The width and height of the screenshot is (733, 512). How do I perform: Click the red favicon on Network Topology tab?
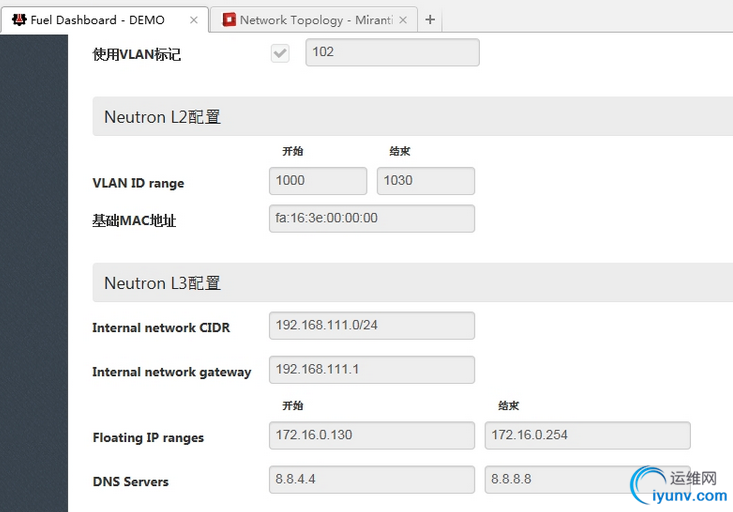pos(229,20)
